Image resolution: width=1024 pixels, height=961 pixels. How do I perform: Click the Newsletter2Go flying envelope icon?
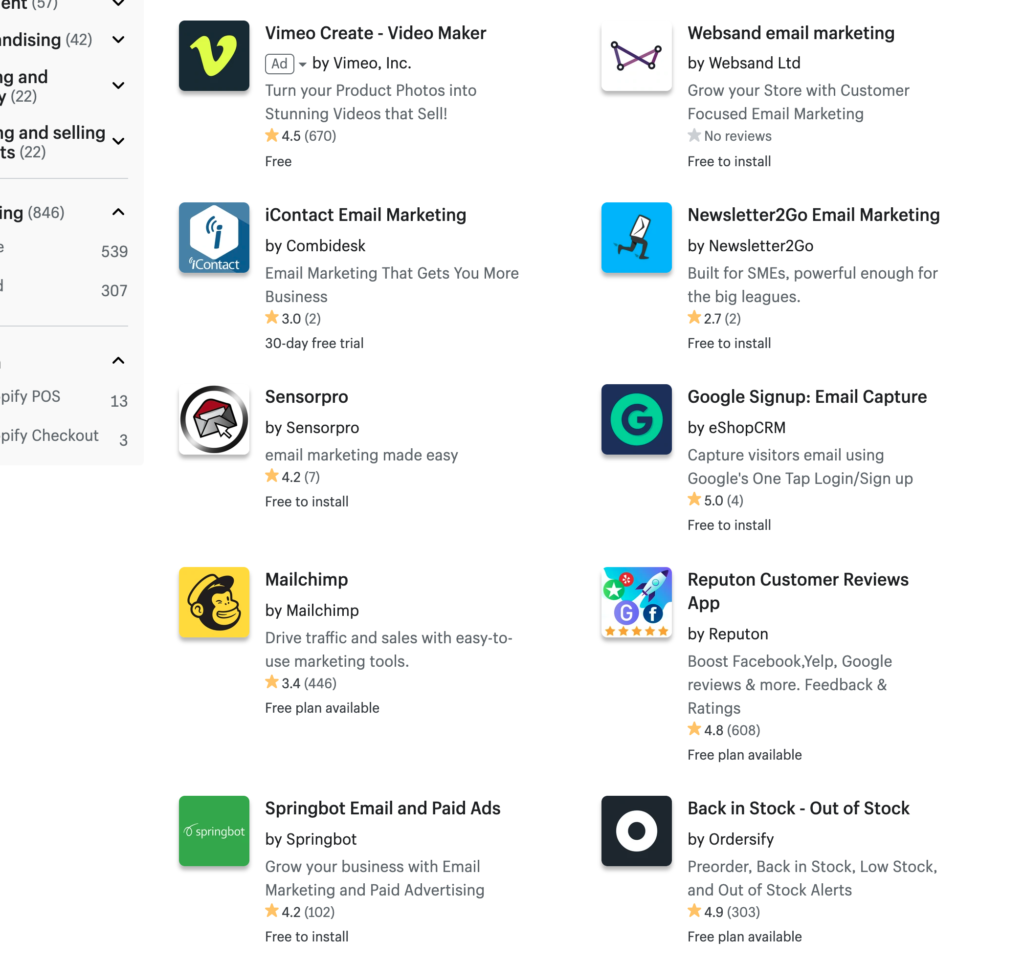(636, 237)
